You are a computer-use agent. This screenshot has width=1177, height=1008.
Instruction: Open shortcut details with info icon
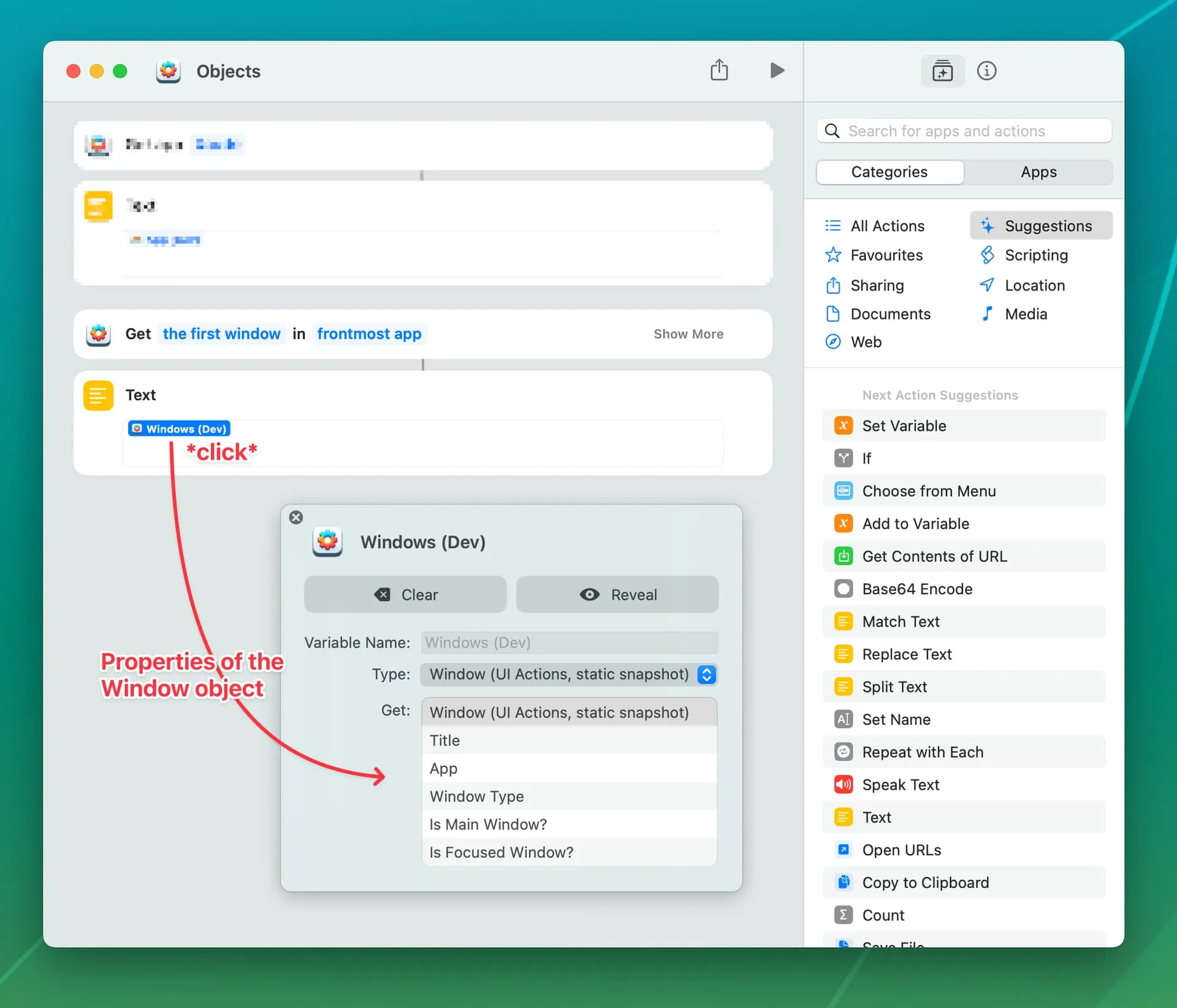point(986,71)
